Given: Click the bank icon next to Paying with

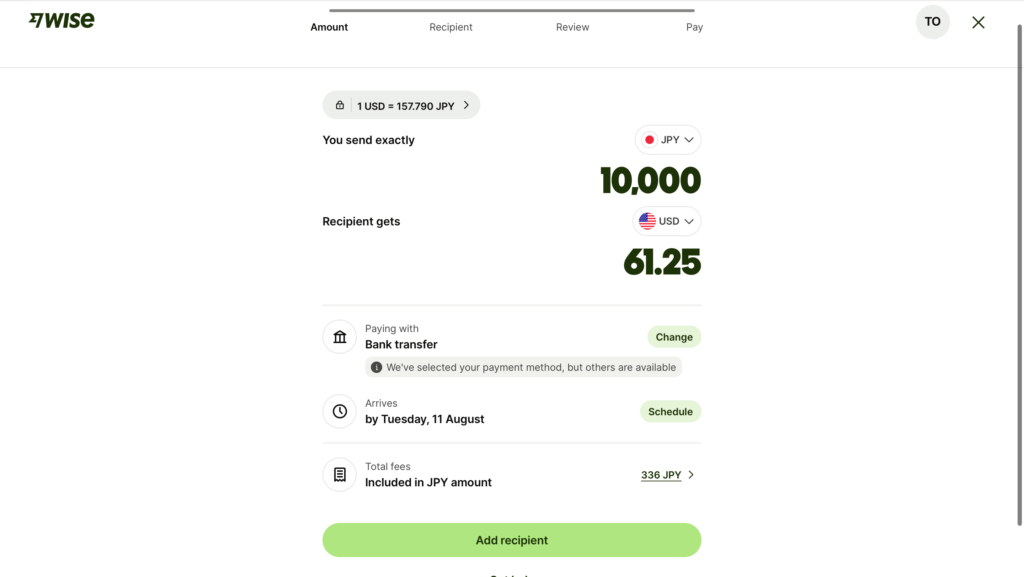Looking at the screenshot, I should click(340, 337).
